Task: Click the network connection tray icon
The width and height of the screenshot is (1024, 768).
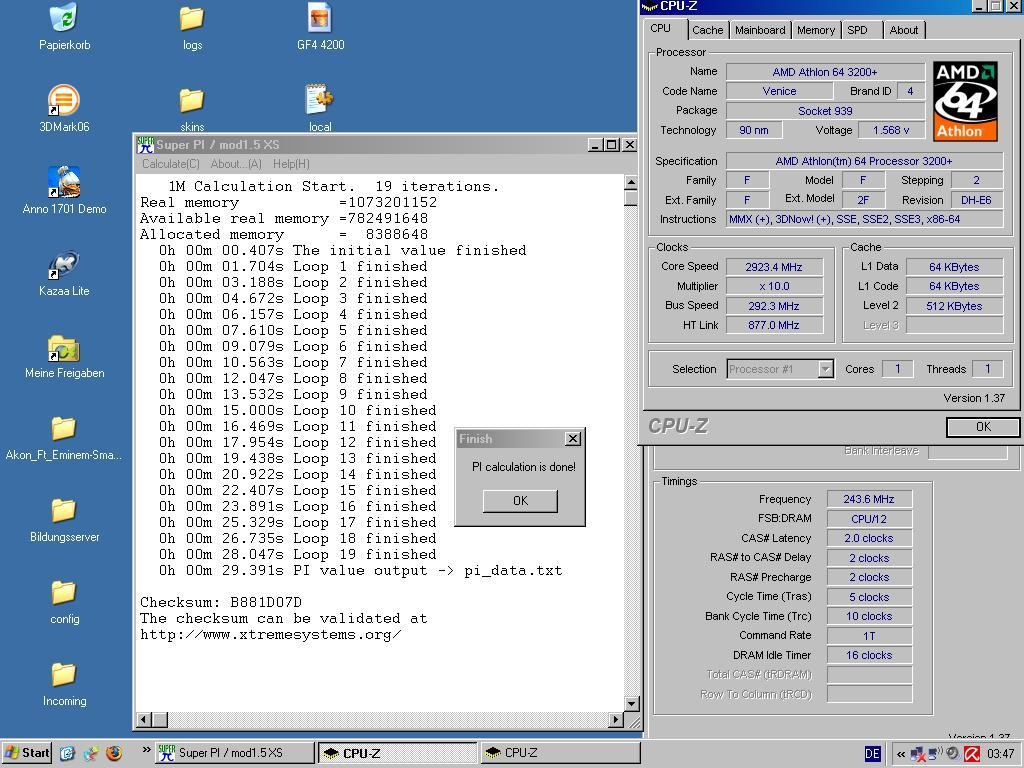Action: [x=918, y=754]
